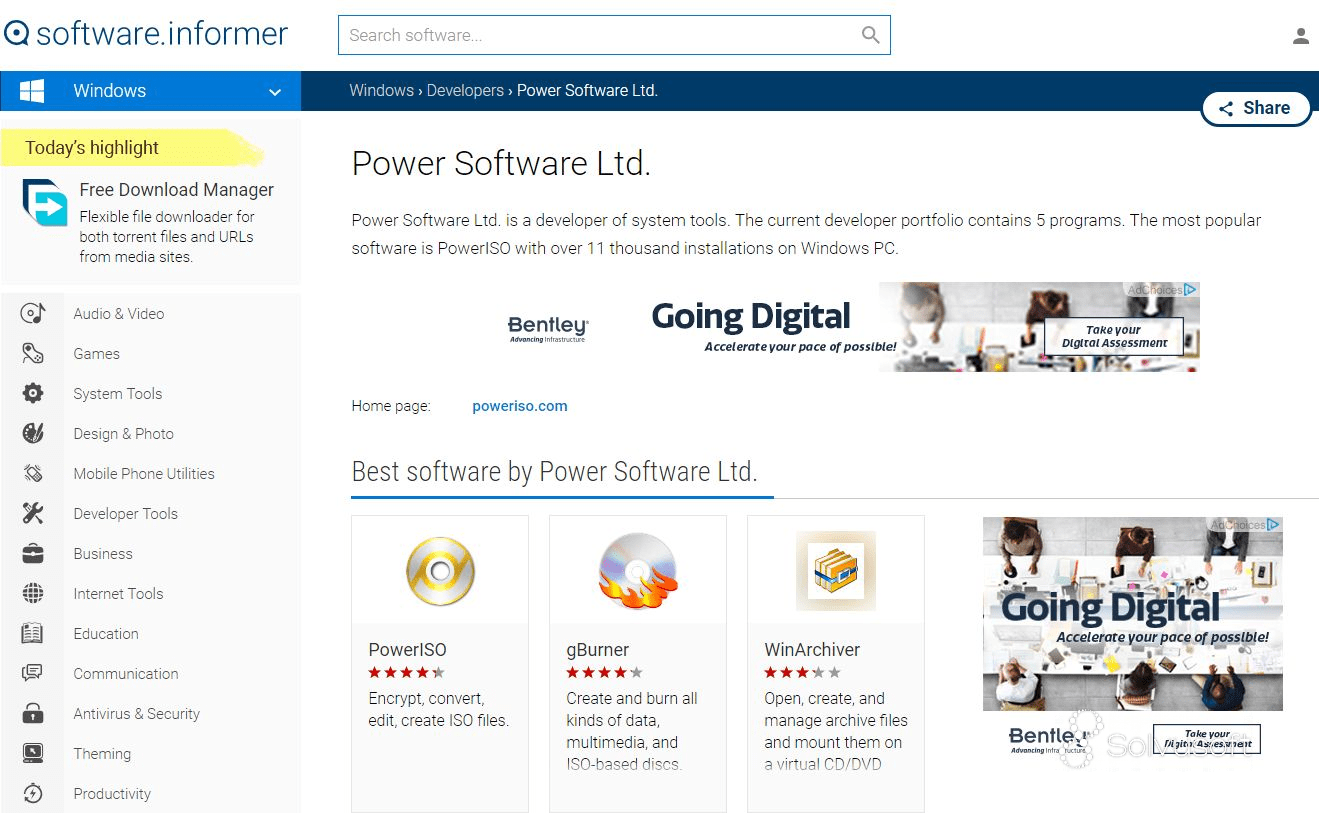Click Take your Digital Assessment in the top banner
This screenshot has height=813, width=1319.
1114,337
